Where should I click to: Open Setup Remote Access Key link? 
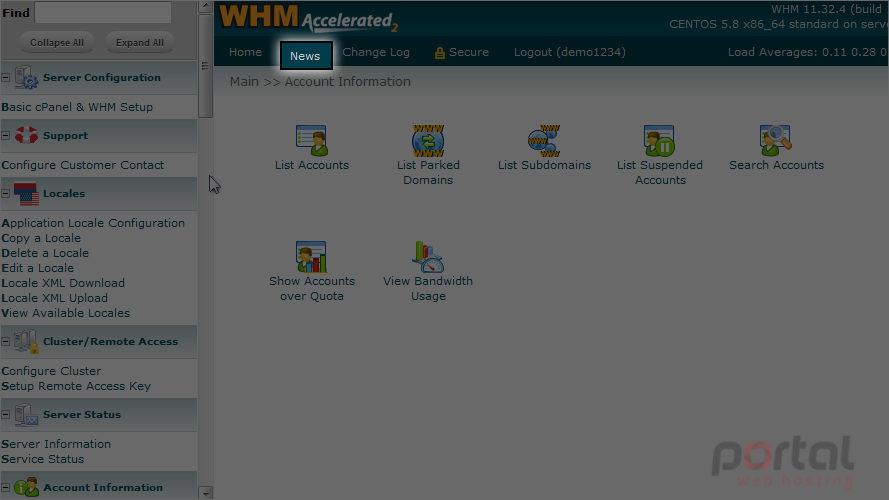[x=76, y=386]
